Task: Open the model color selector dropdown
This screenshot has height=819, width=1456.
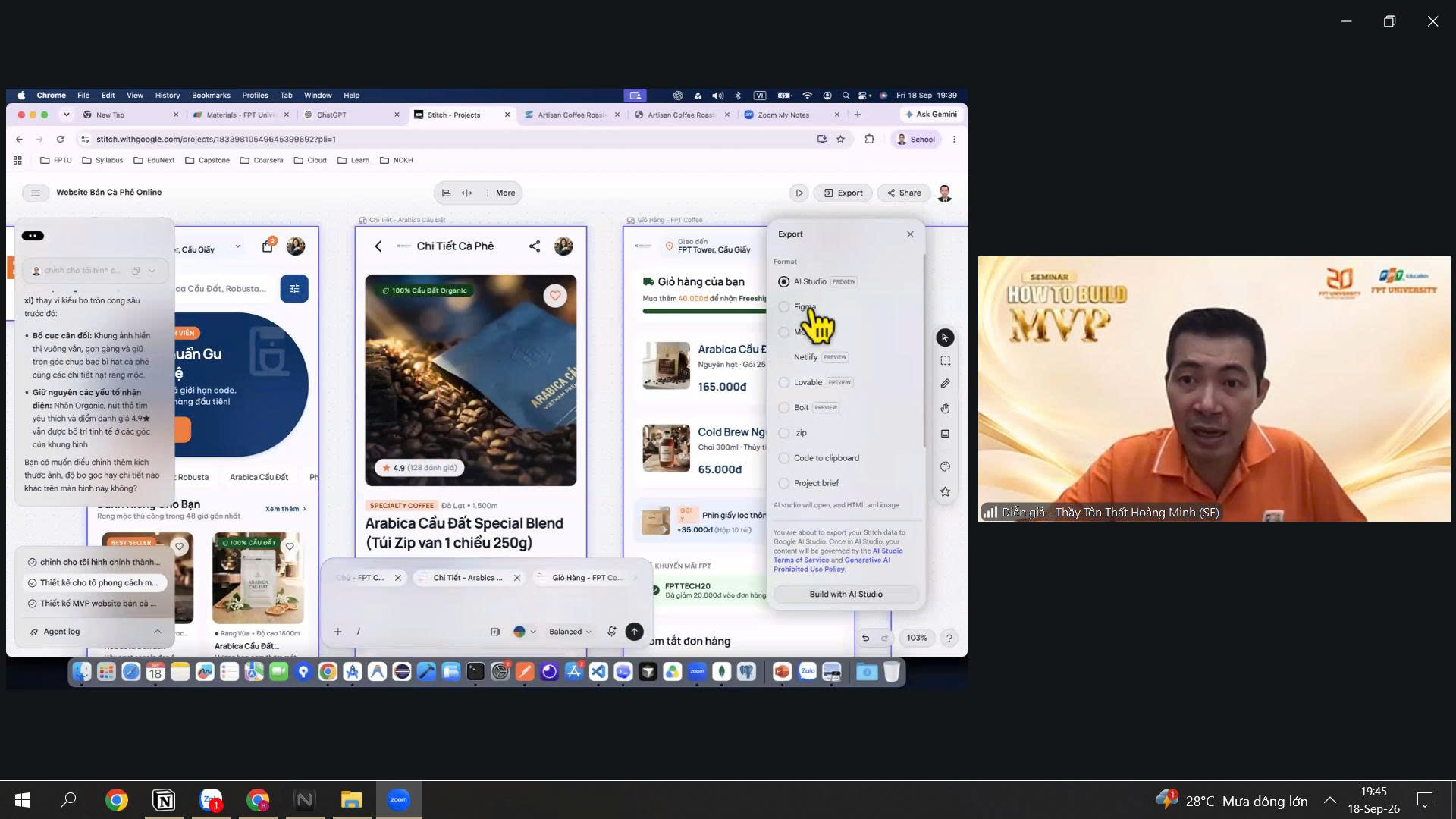Action: click(x=525, y=632)
